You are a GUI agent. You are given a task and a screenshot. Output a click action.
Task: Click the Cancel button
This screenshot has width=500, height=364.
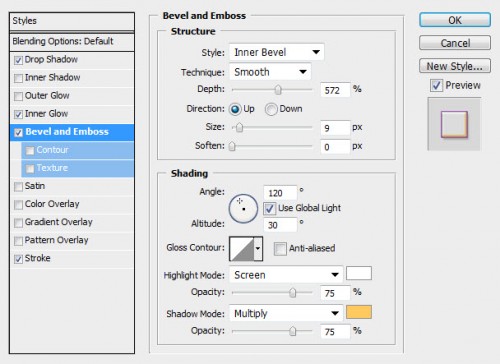click(x=455, y=43)
